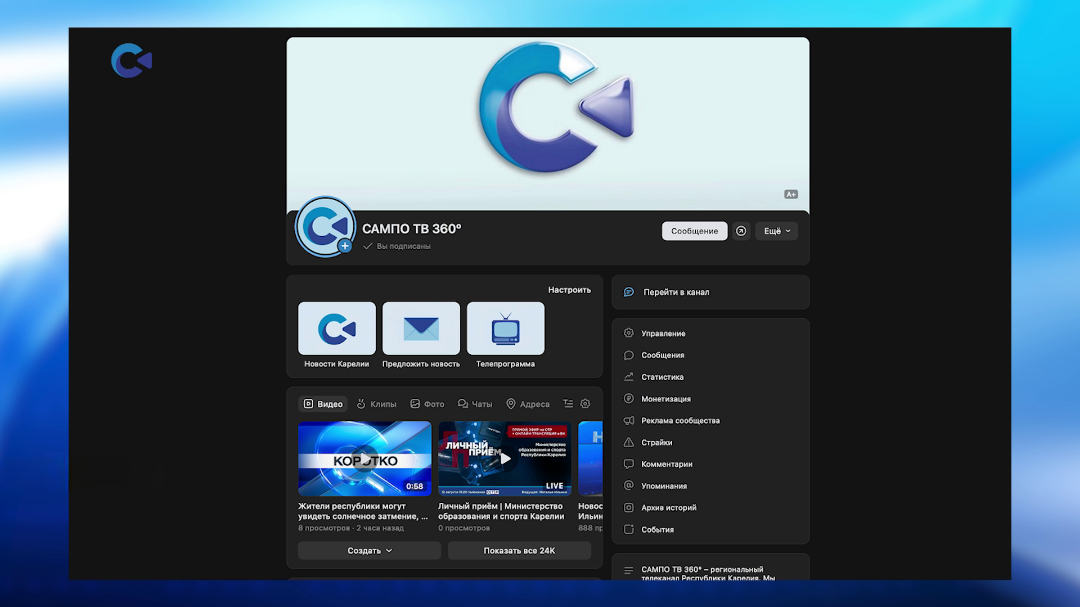Open the Предложить новость envelope tile
1080x607 pixels.
[x=421, y=336]
